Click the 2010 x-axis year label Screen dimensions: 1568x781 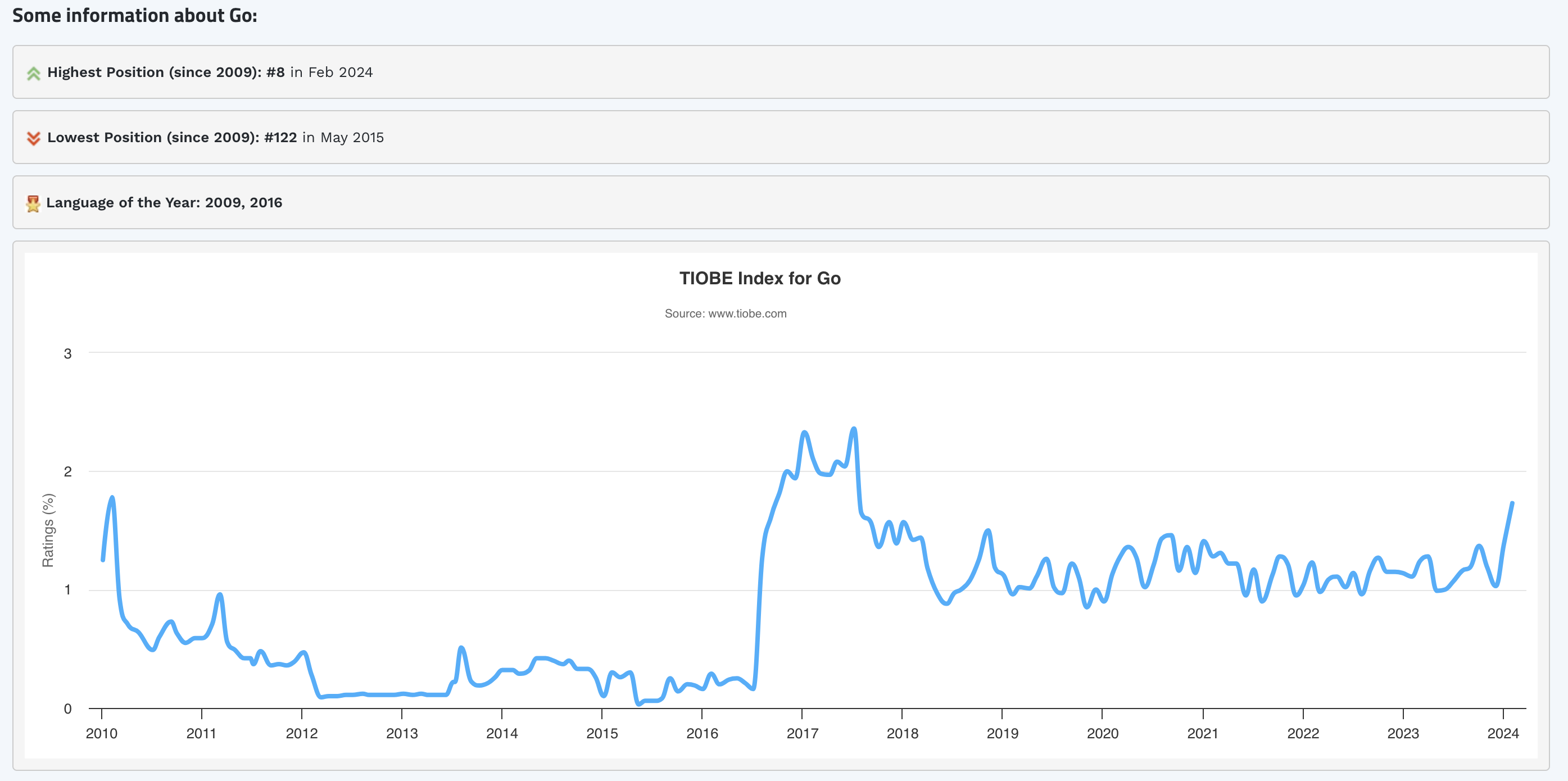102,733
